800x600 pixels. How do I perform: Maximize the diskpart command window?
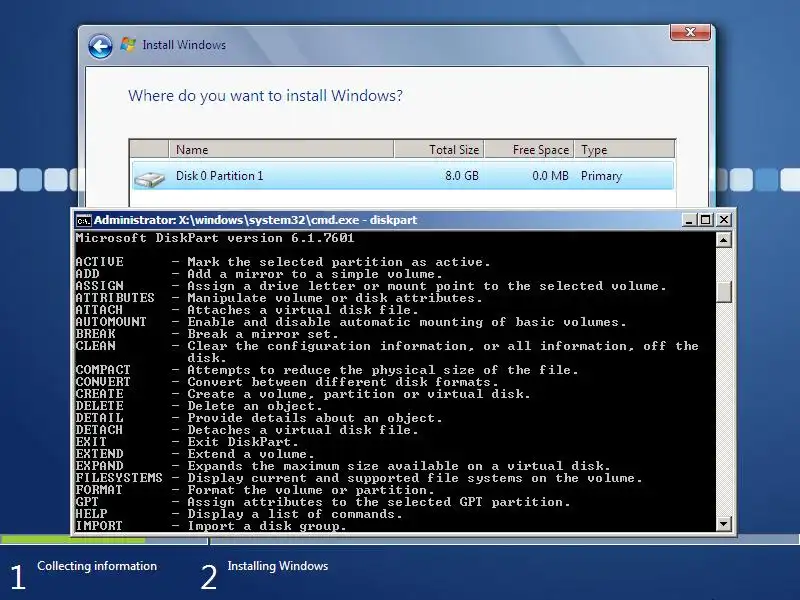(706, 220)
